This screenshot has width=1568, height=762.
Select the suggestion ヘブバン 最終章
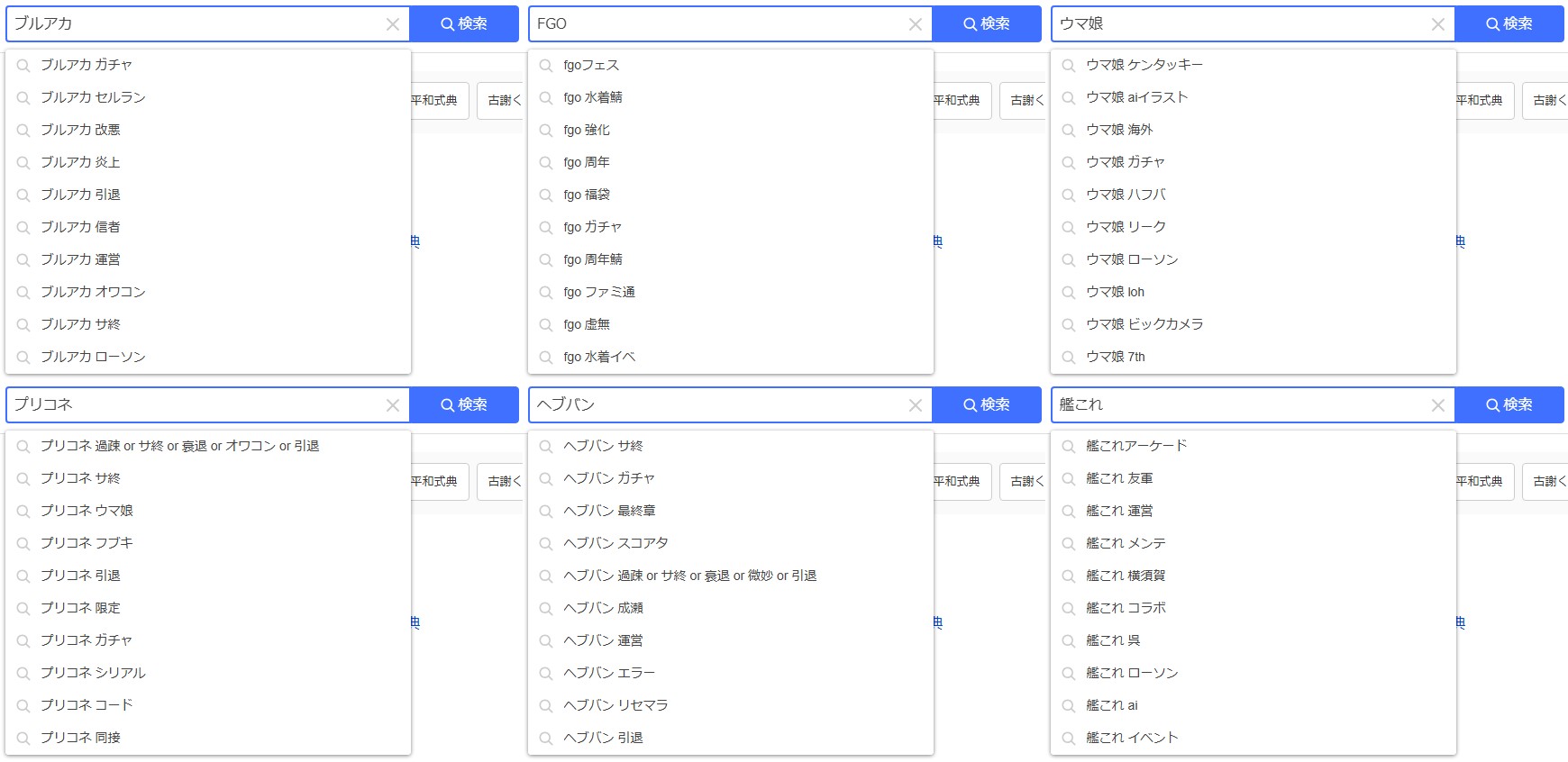731,511
